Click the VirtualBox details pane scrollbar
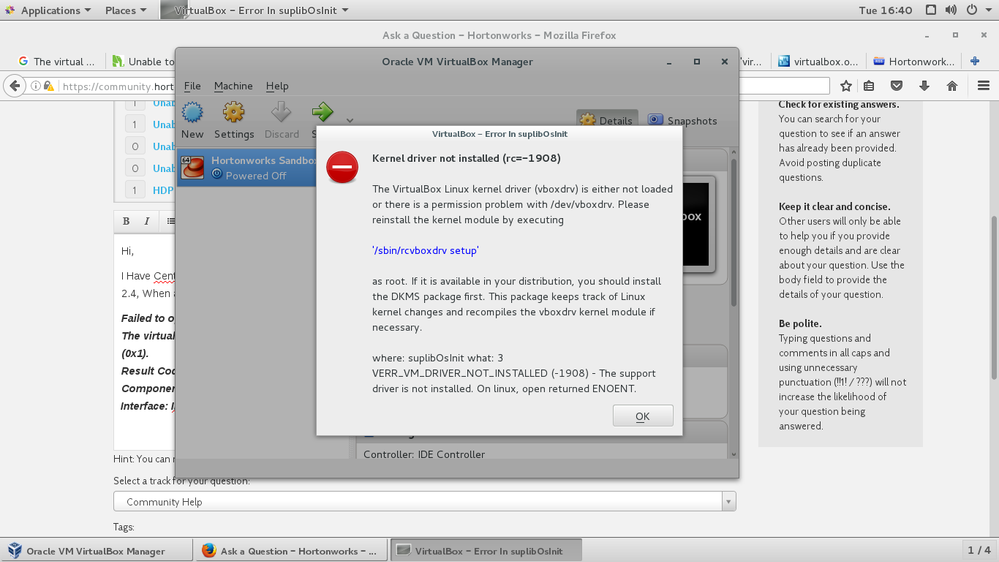This screenshot has height=562, width=999. point(733,229)
